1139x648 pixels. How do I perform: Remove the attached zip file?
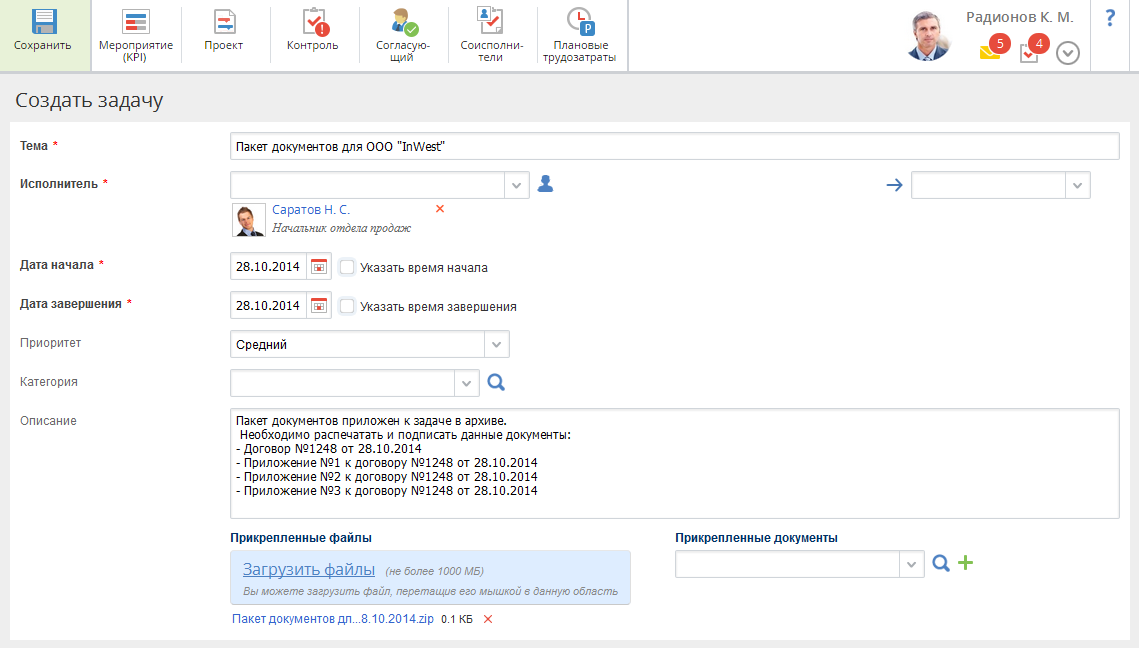click(x=488, y=619)
